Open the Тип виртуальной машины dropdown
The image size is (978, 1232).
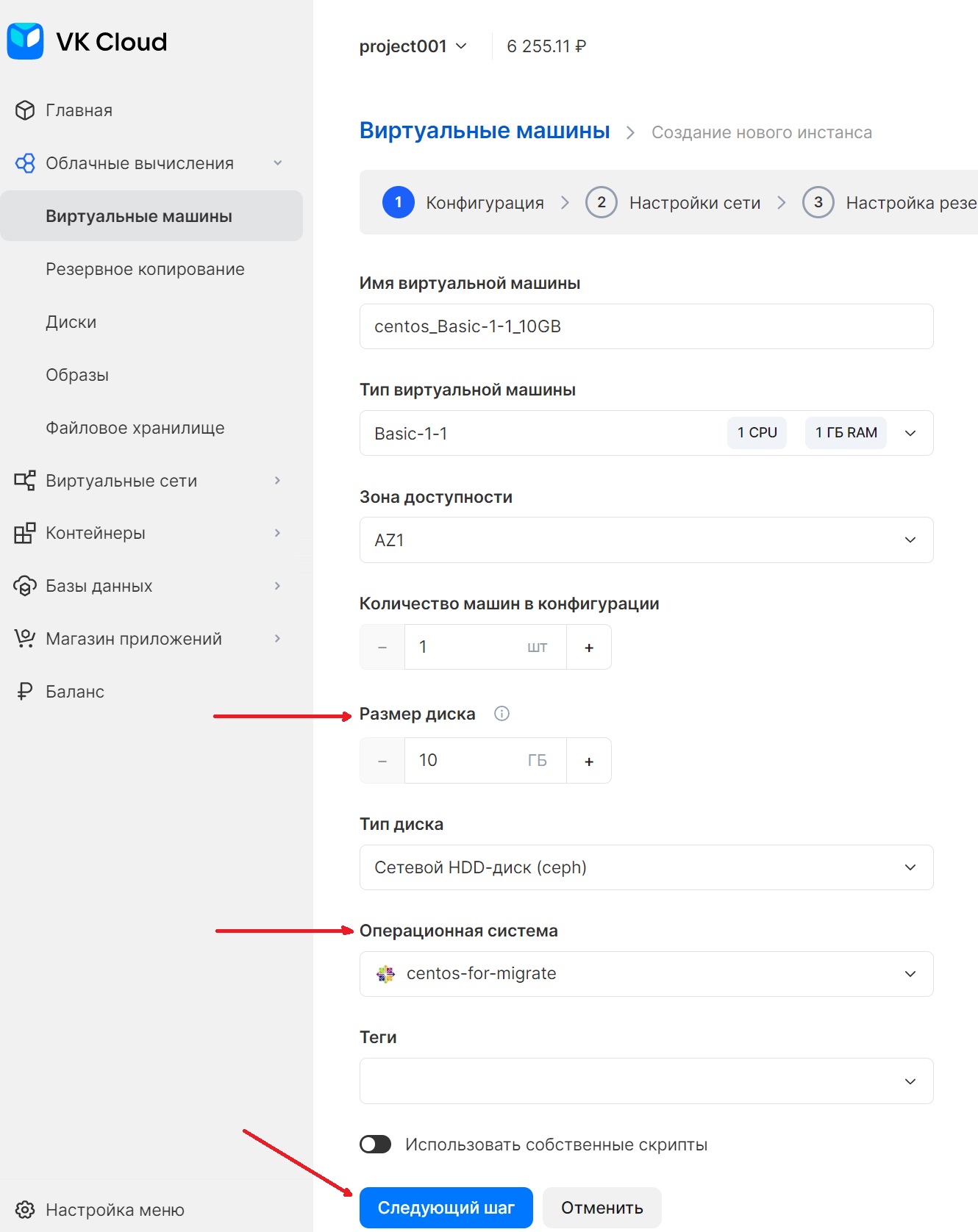(646, 433)
